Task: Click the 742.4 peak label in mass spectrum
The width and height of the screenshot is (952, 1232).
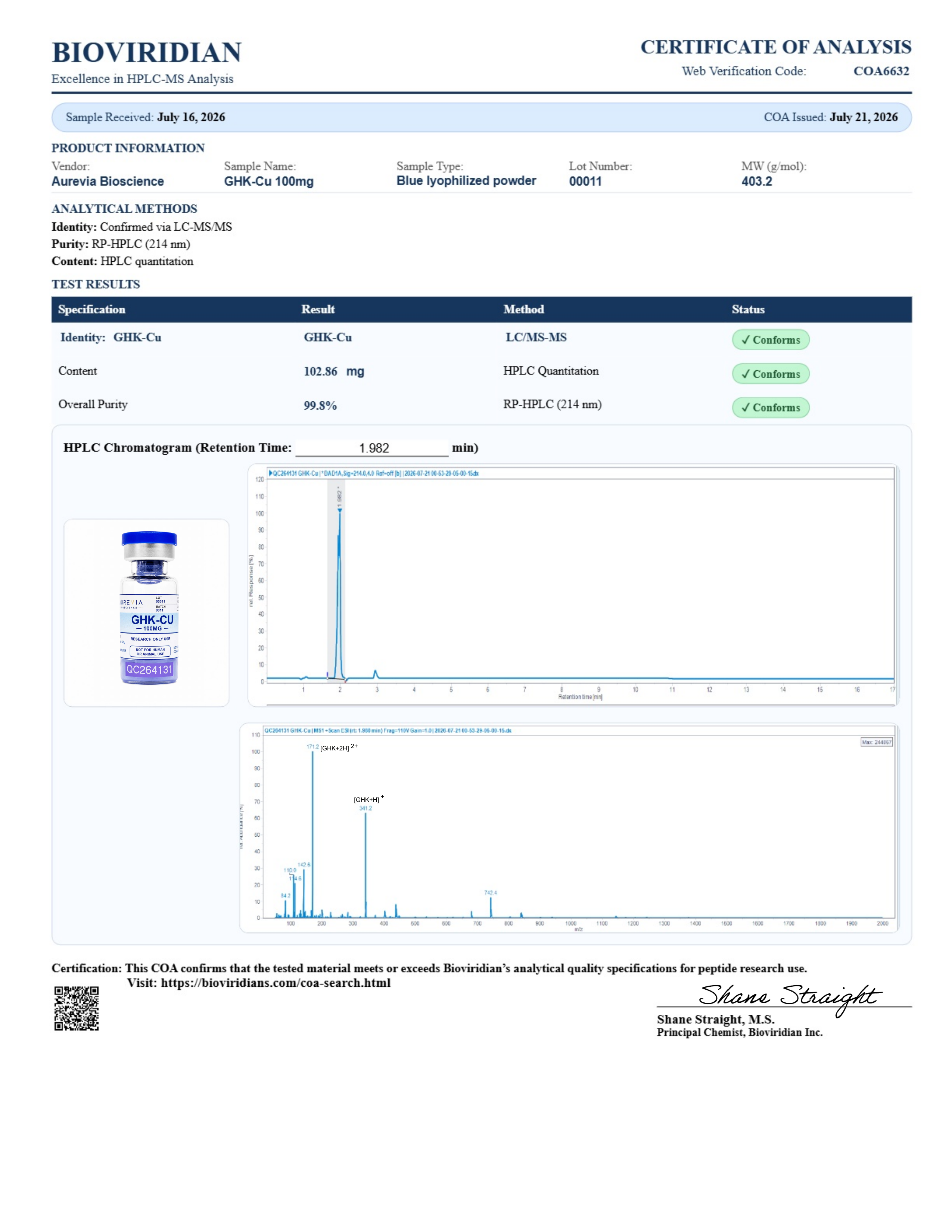Action: tap(491, 892)
